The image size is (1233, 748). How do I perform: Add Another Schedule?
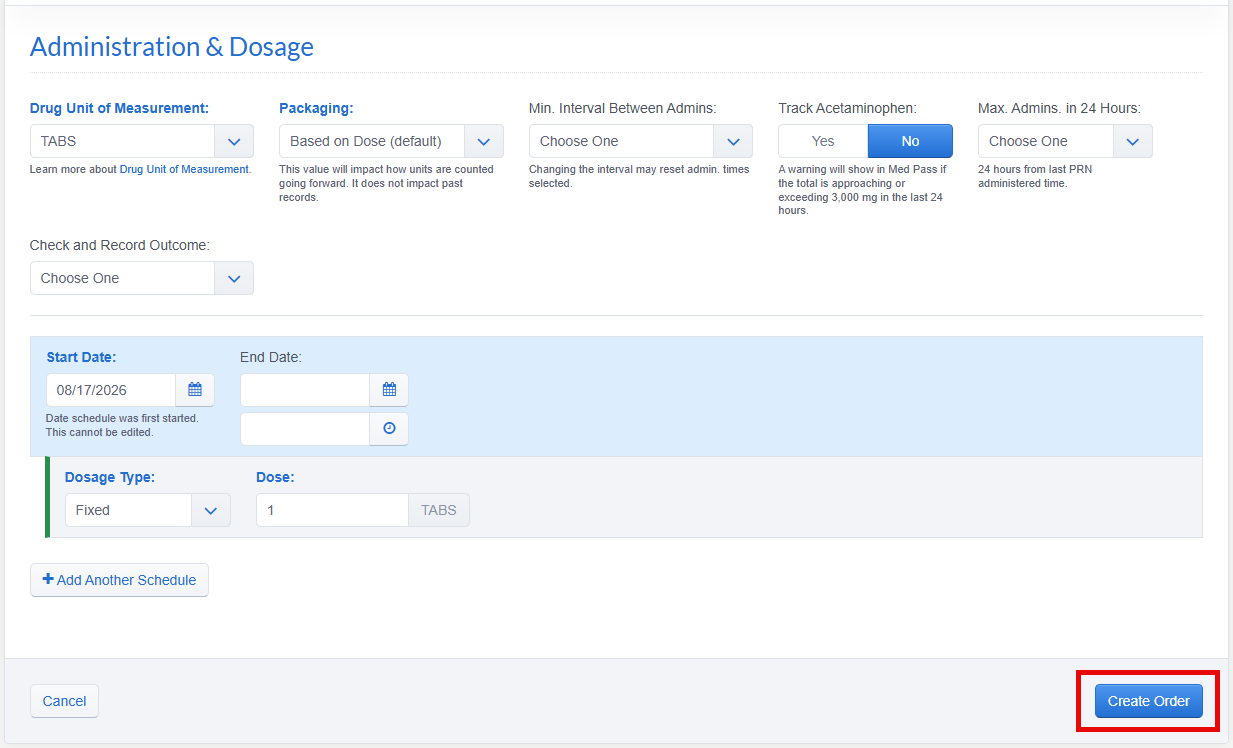click(x=119, y=580)
